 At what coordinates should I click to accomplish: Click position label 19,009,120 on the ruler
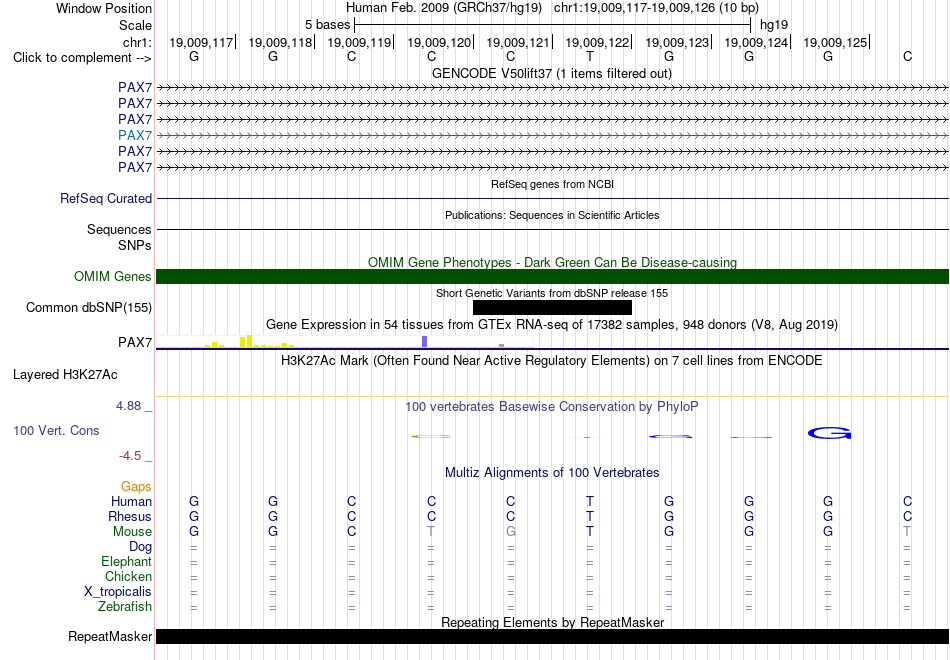click(439, 42)
